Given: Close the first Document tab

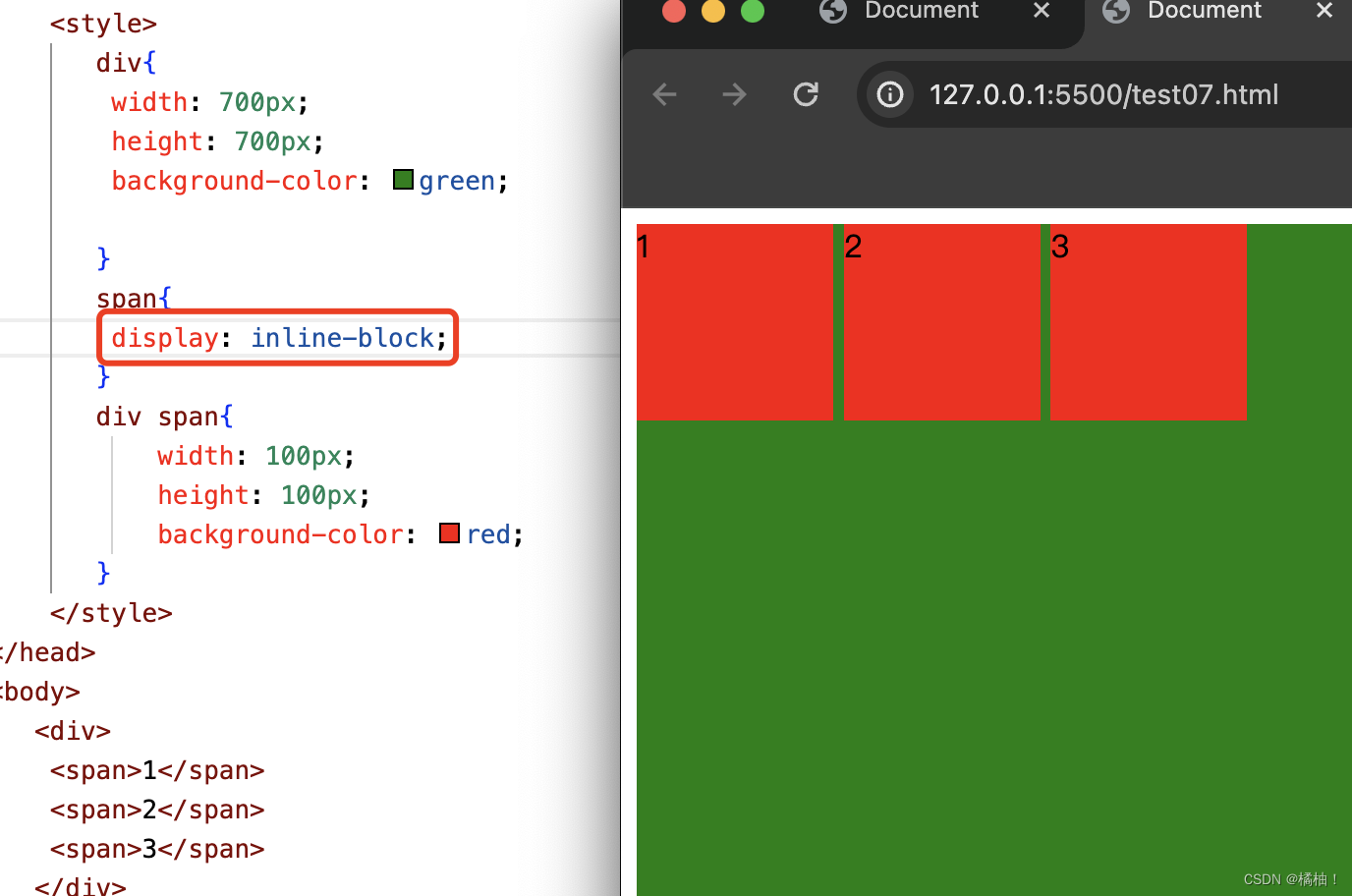Looking at the screenshot, I should tap(1042, 10).
